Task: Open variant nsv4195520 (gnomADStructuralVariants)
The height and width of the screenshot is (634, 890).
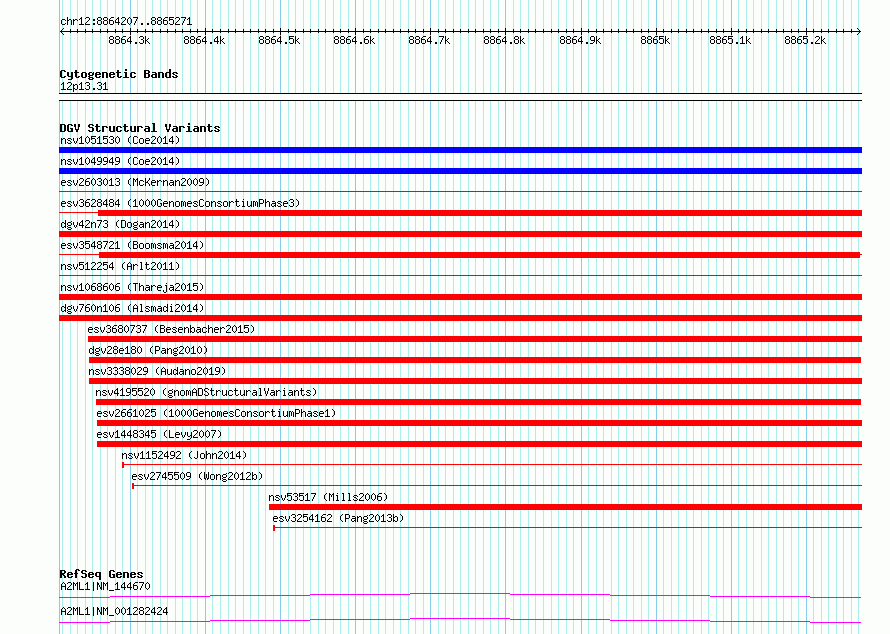Action: coord(206,392)
